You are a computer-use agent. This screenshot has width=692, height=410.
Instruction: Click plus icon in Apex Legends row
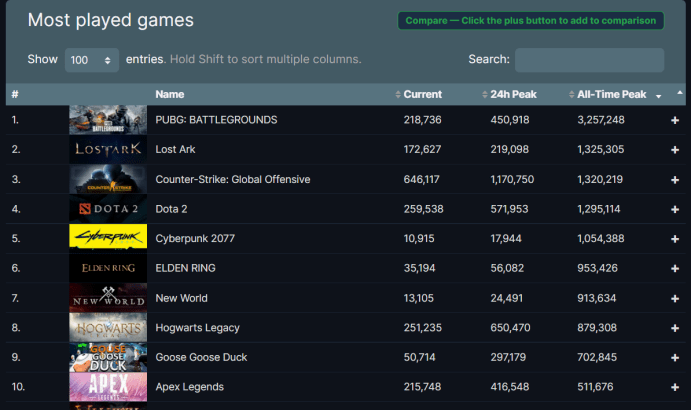[675, 387]
